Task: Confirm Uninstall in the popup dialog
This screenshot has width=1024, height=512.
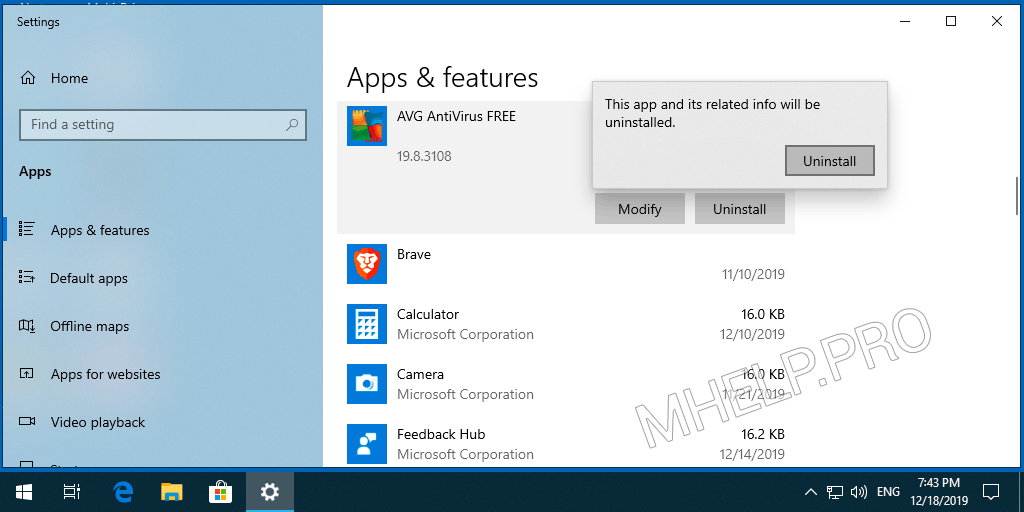Action: coord(829,161)
